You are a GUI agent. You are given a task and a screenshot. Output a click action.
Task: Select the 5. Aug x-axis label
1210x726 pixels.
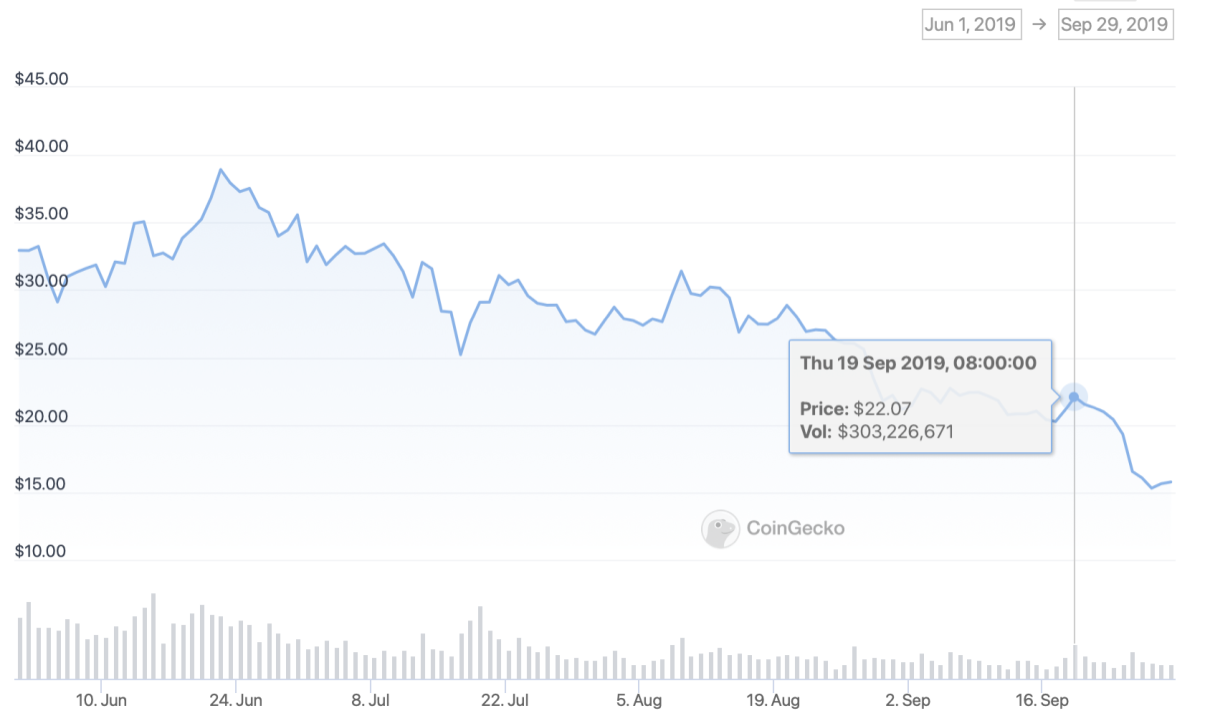[639, 700]
